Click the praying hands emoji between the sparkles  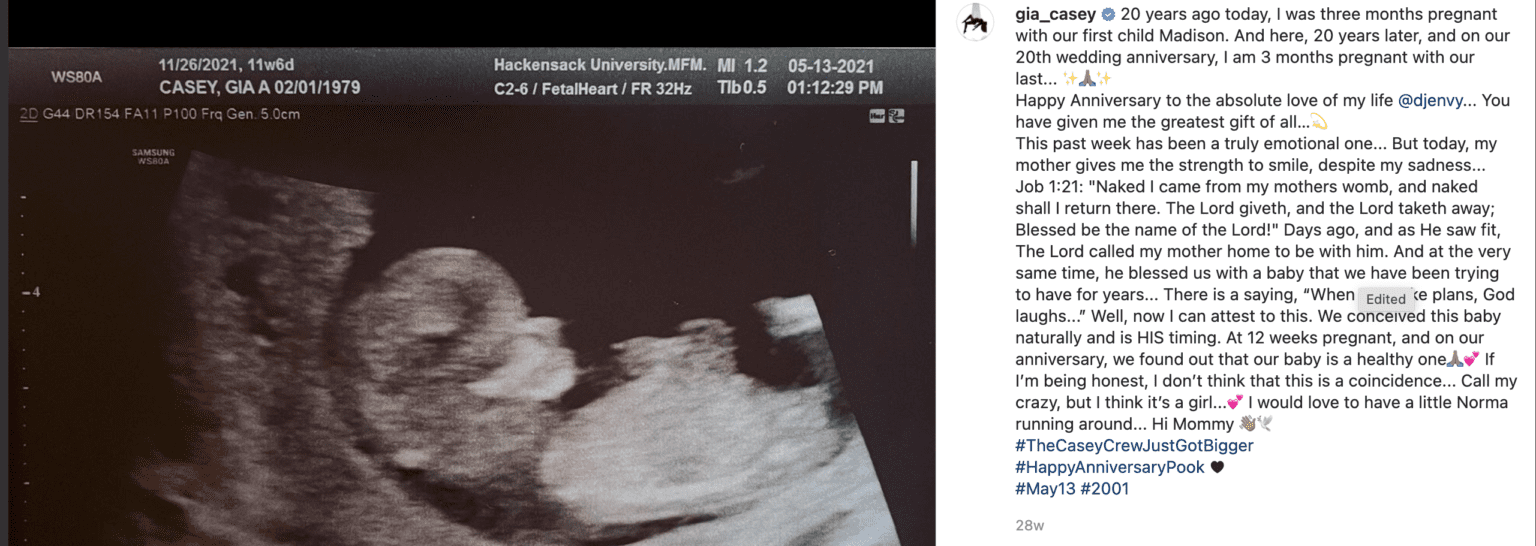tap(1088, 79)
